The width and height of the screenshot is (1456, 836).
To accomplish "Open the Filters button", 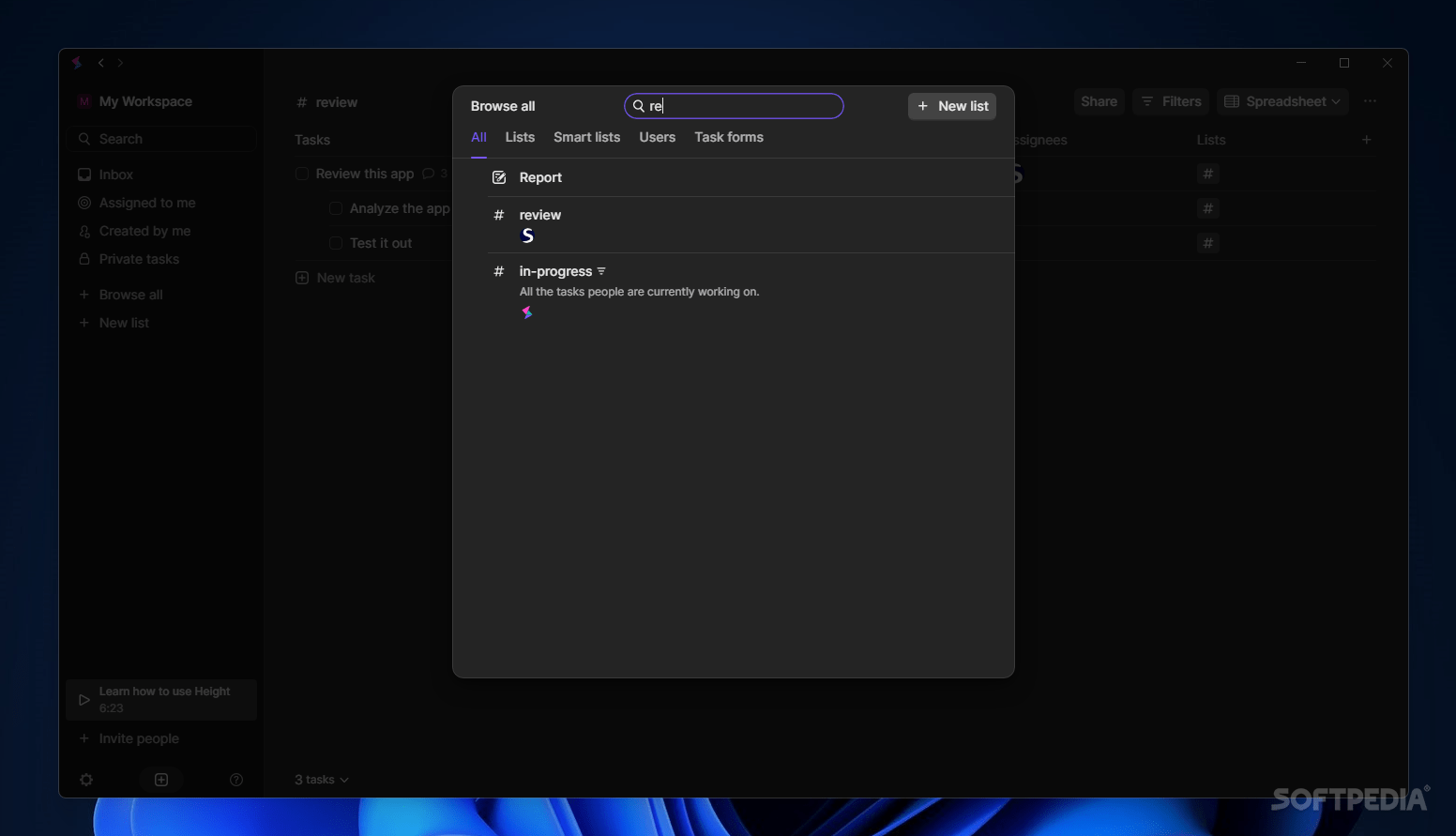I will [x=1171, y=101].
